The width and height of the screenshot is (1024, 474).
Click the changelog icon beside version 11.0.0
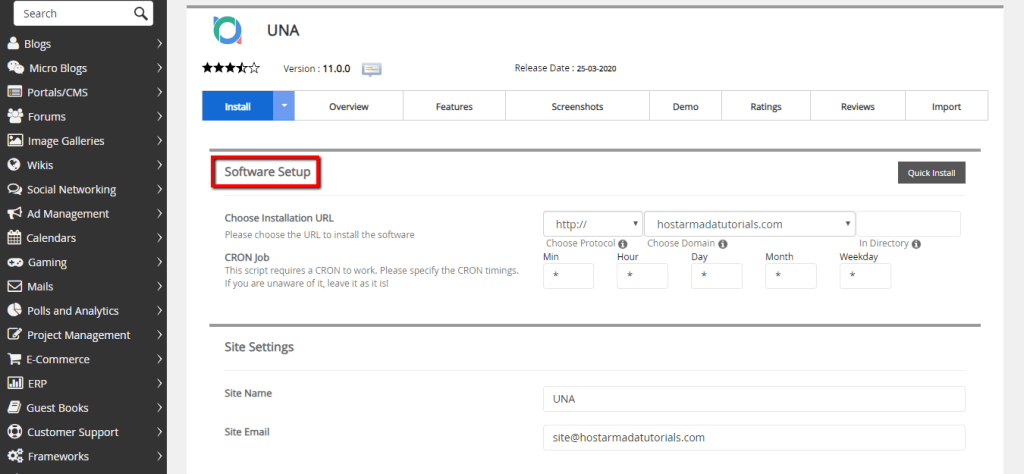(372, 69)
